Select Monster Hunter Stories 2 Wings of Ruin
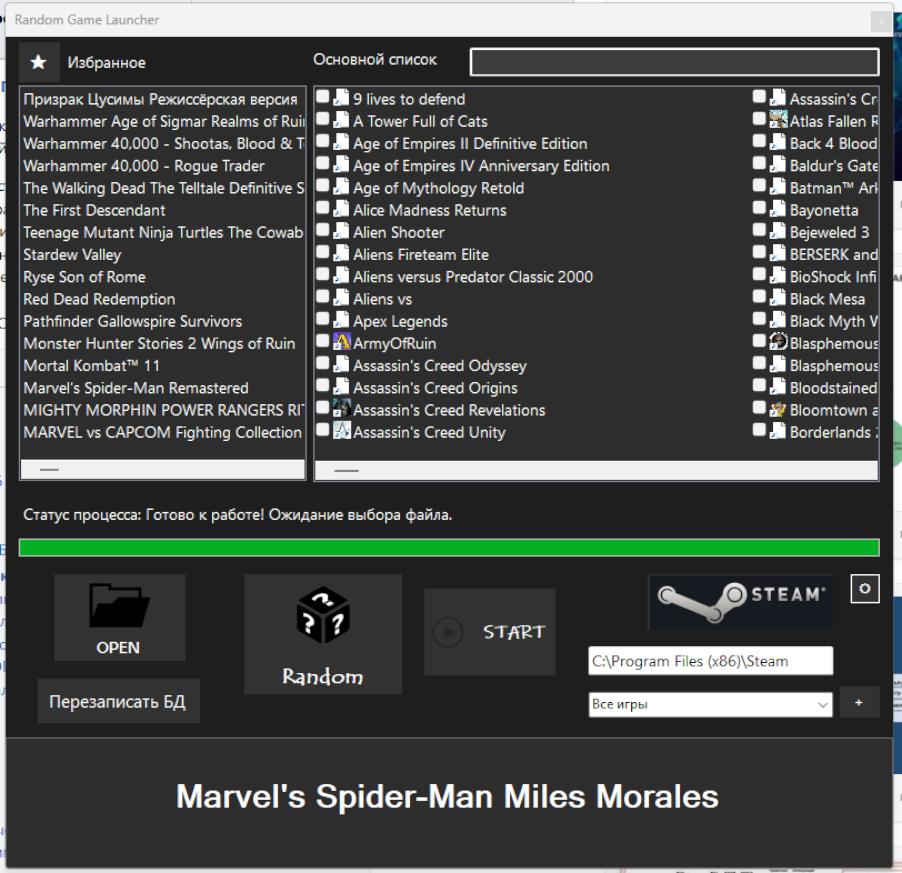The height and width of the screenshot is (873, 902). [x=159, y=344]
